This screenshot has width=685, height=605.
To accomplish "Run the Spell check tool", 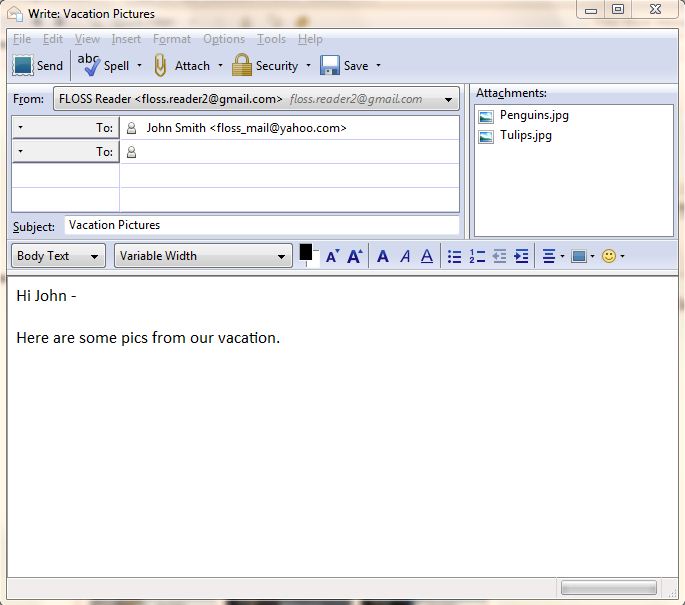I will 91,65.
